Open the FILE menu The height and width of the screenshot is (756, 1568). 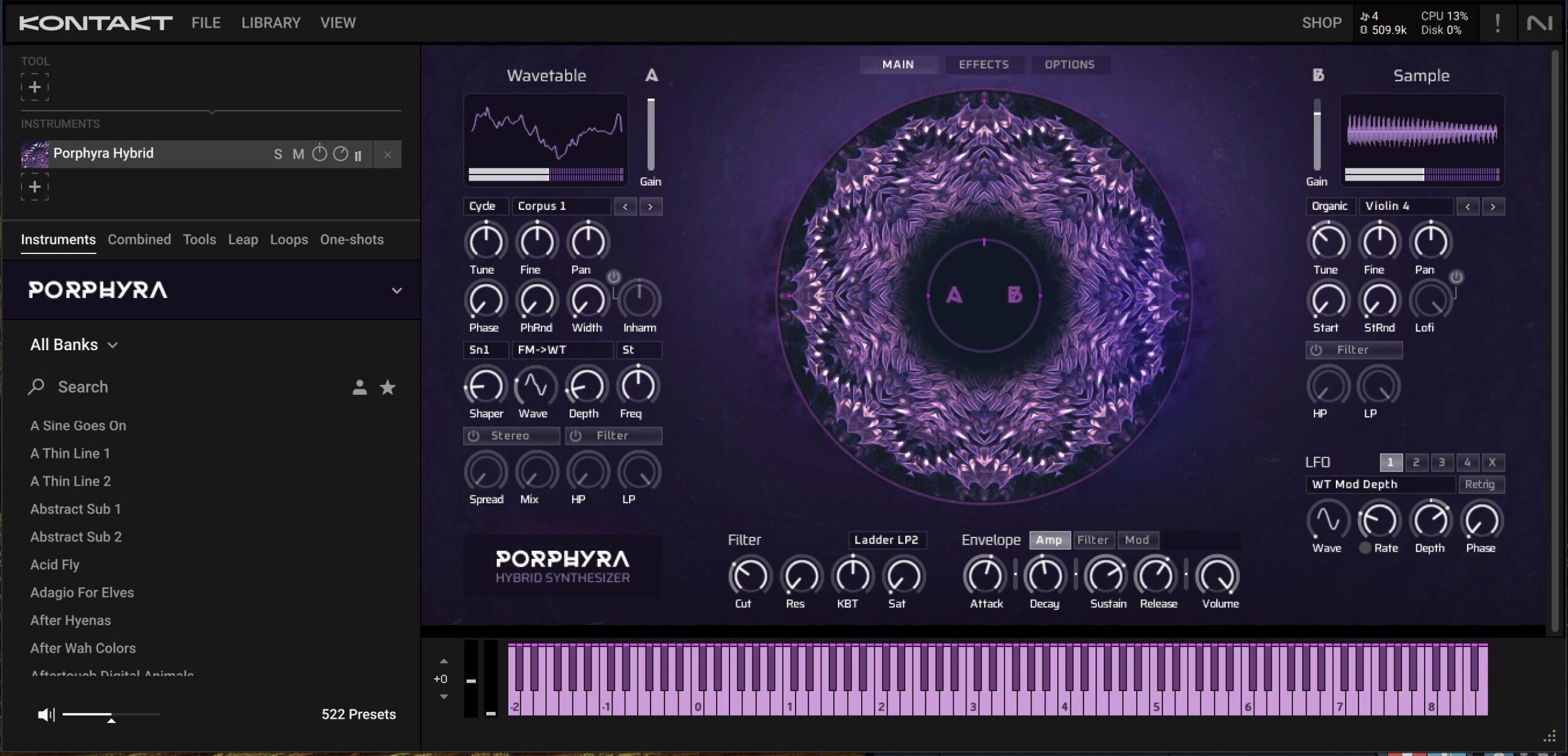206,23
